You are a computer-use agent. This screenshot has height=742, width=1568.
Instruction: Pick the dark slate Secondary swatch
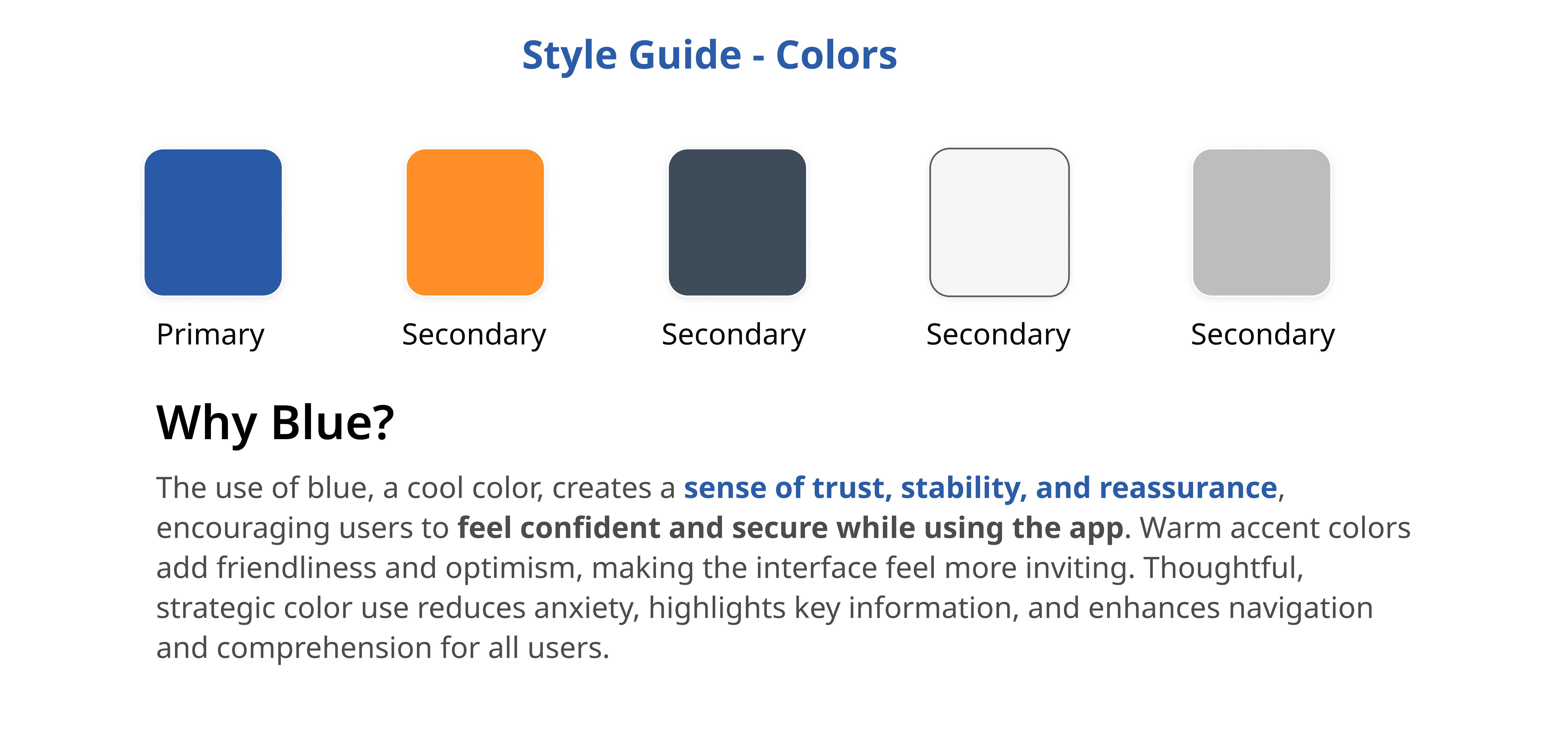(x=737, y=223)
